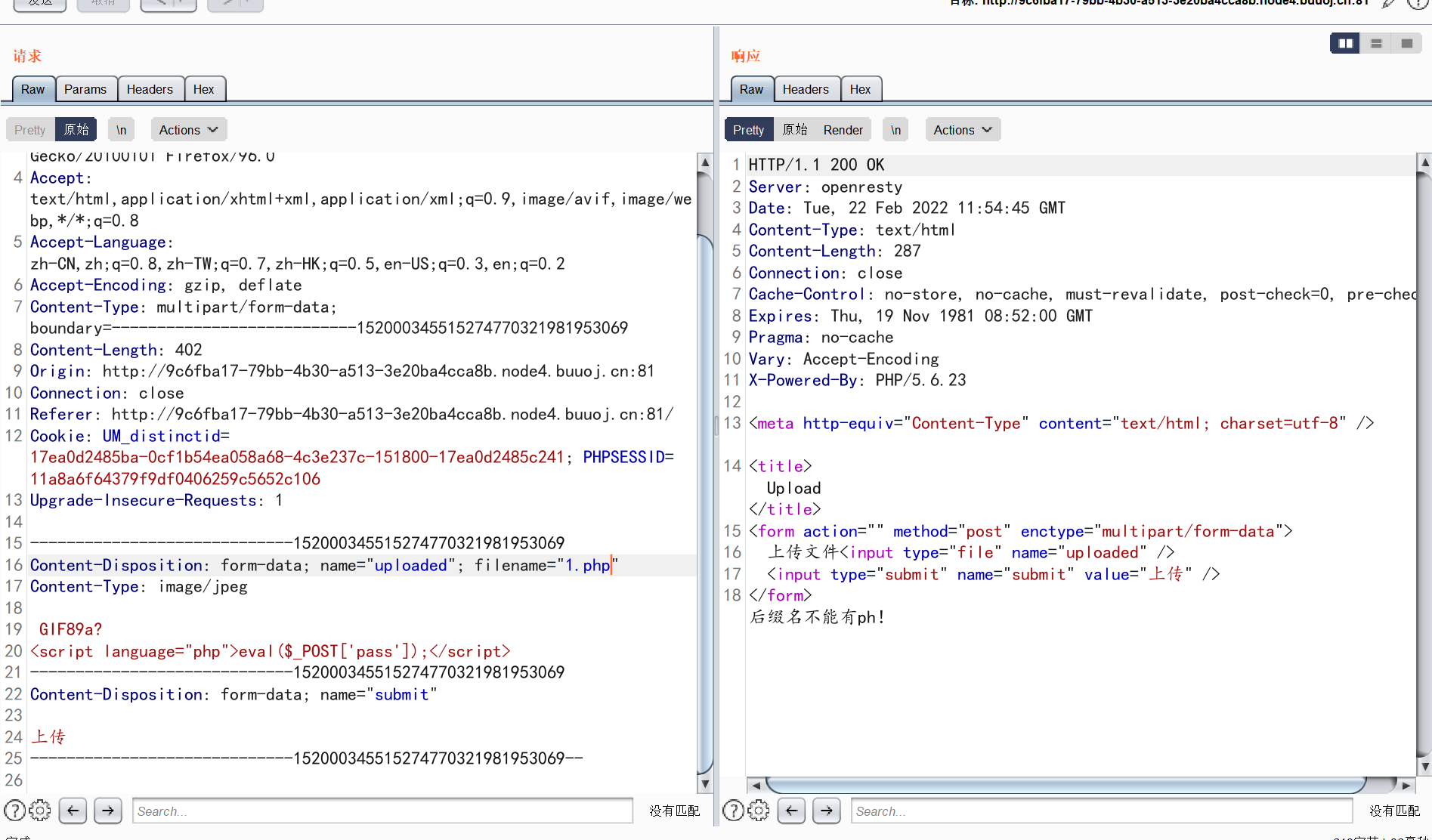The height and width of the screenshot is (840, 1432).
Task: Select request Hex tab
Action: 204,89
